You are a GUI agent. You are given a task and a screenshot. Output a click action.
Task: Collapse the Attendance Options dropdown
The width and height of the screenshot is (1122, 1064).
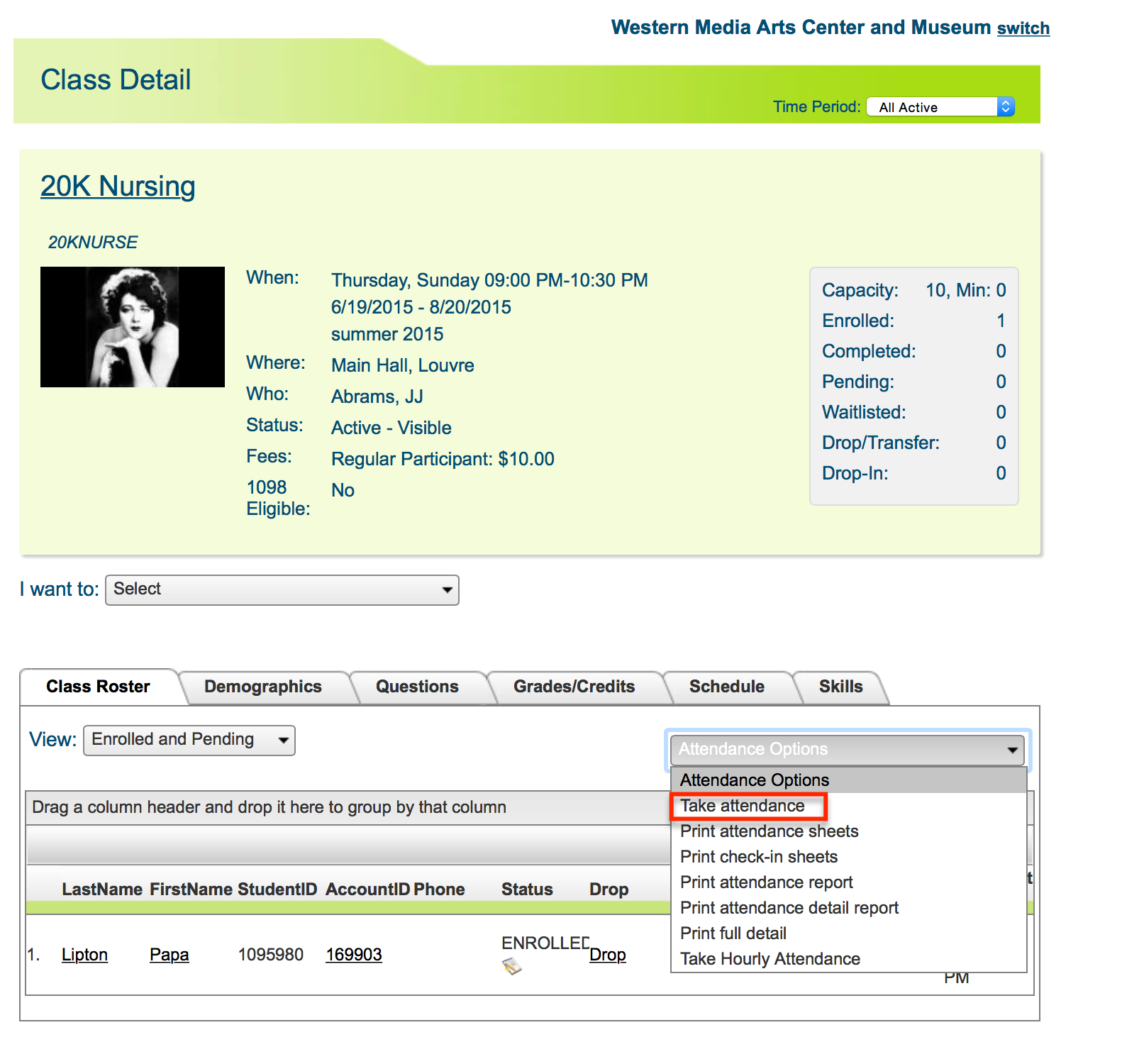click(x=847, y=750)
